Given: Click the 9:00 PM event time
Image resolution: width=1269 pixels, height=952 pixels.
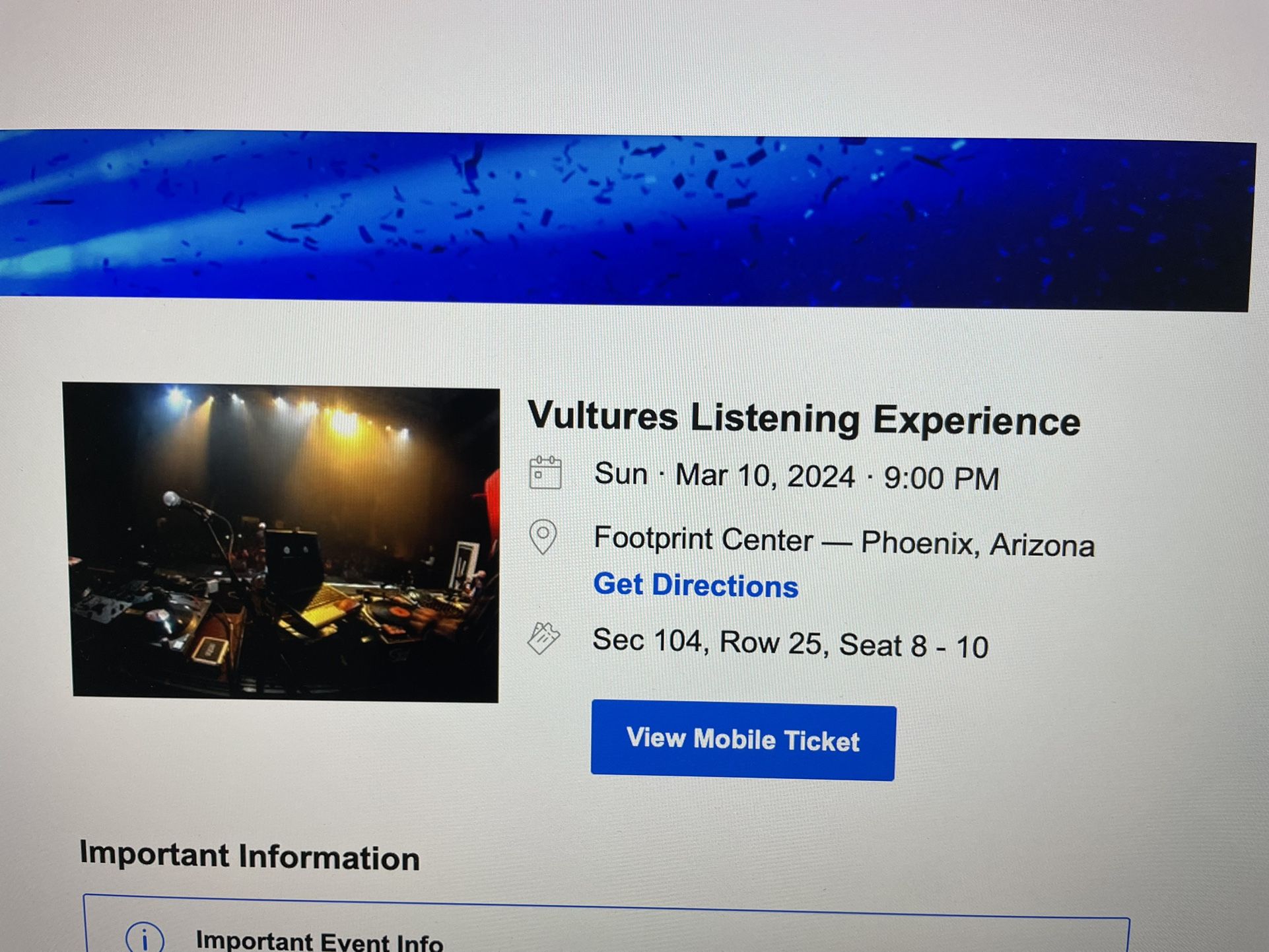Looking at the screenshot, I should tap(941, 478).
